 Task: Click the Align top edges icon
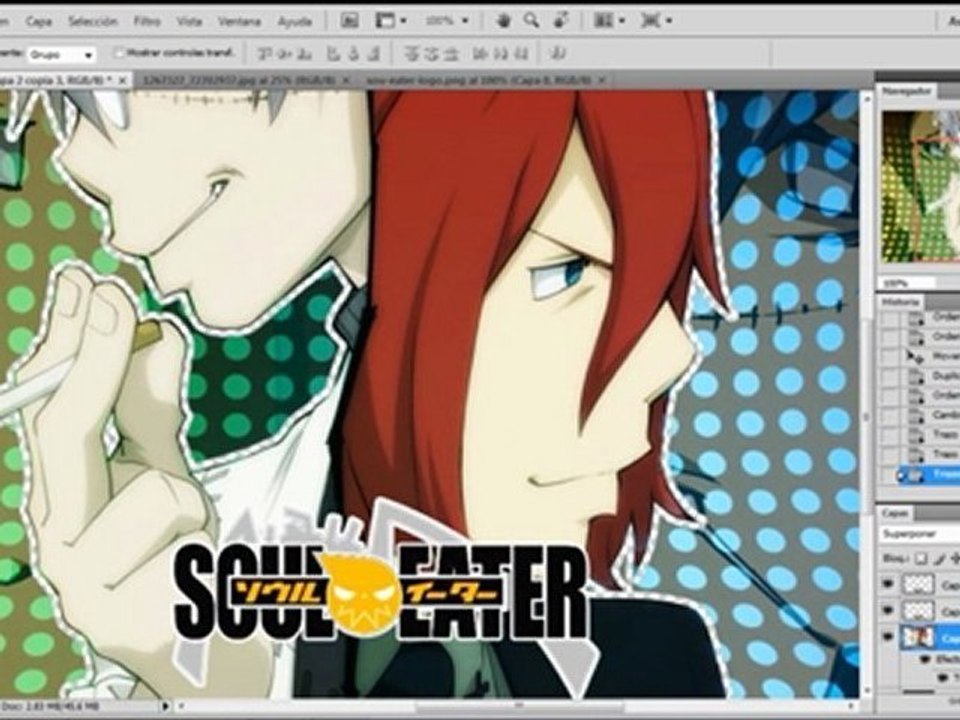[264, 54]
